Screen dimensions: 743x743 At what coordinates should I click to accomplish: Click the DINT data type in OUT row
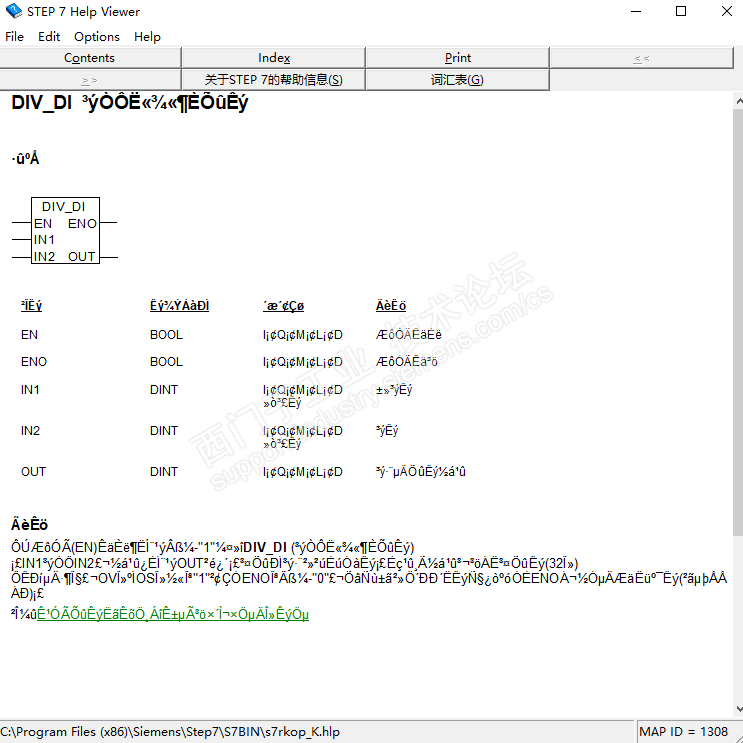click(164, 471)
